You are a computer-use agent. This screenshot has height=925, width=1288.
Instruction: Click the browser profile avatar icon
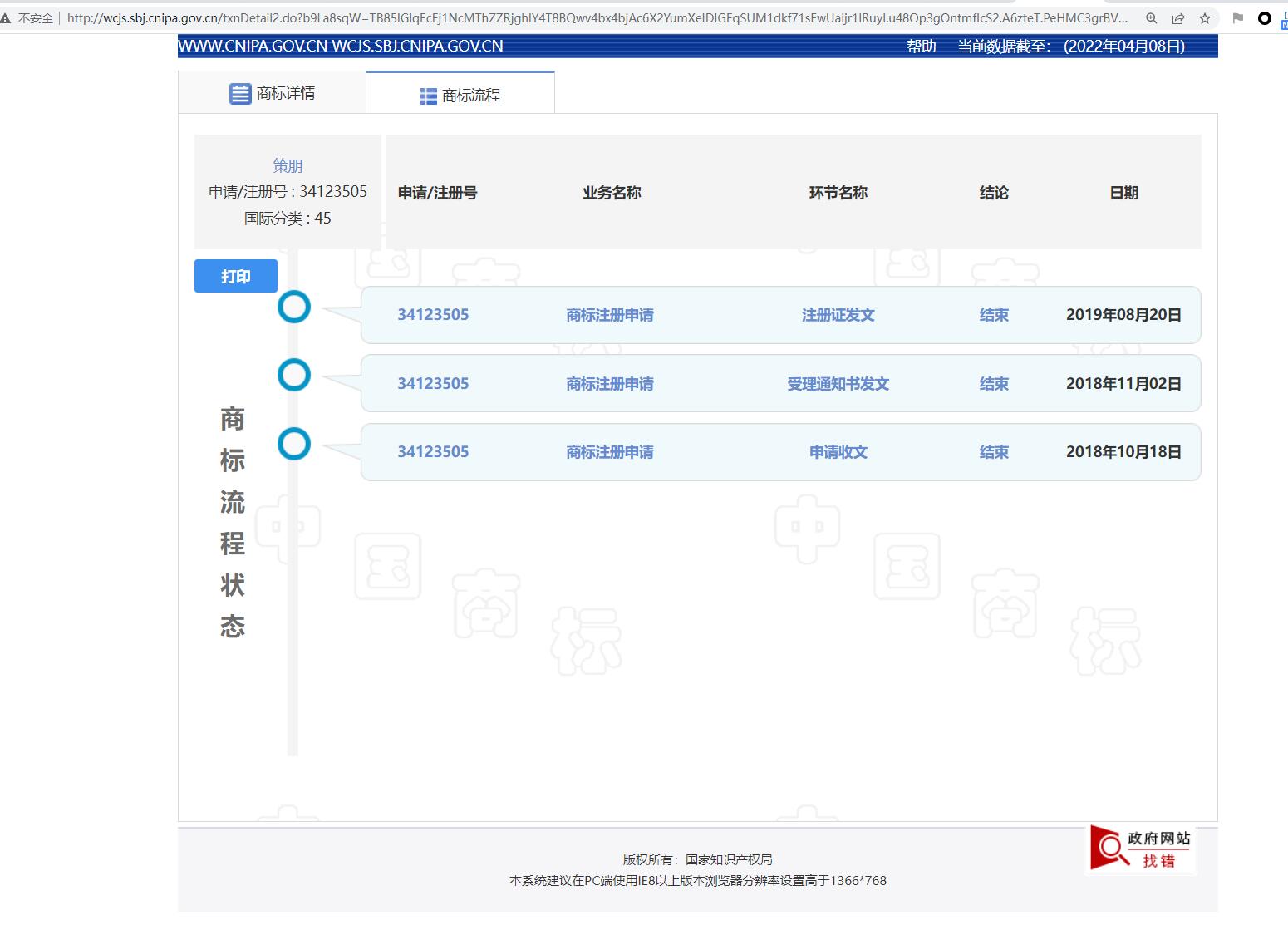click(1264, 17)
